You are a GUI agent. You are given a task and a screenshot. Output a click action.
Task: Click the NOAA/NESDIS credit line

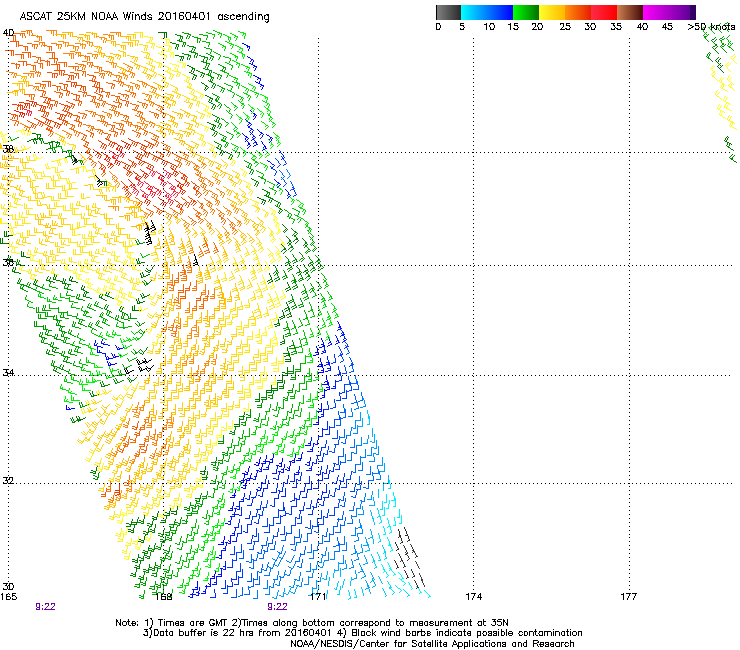click(x=432, y=644)
